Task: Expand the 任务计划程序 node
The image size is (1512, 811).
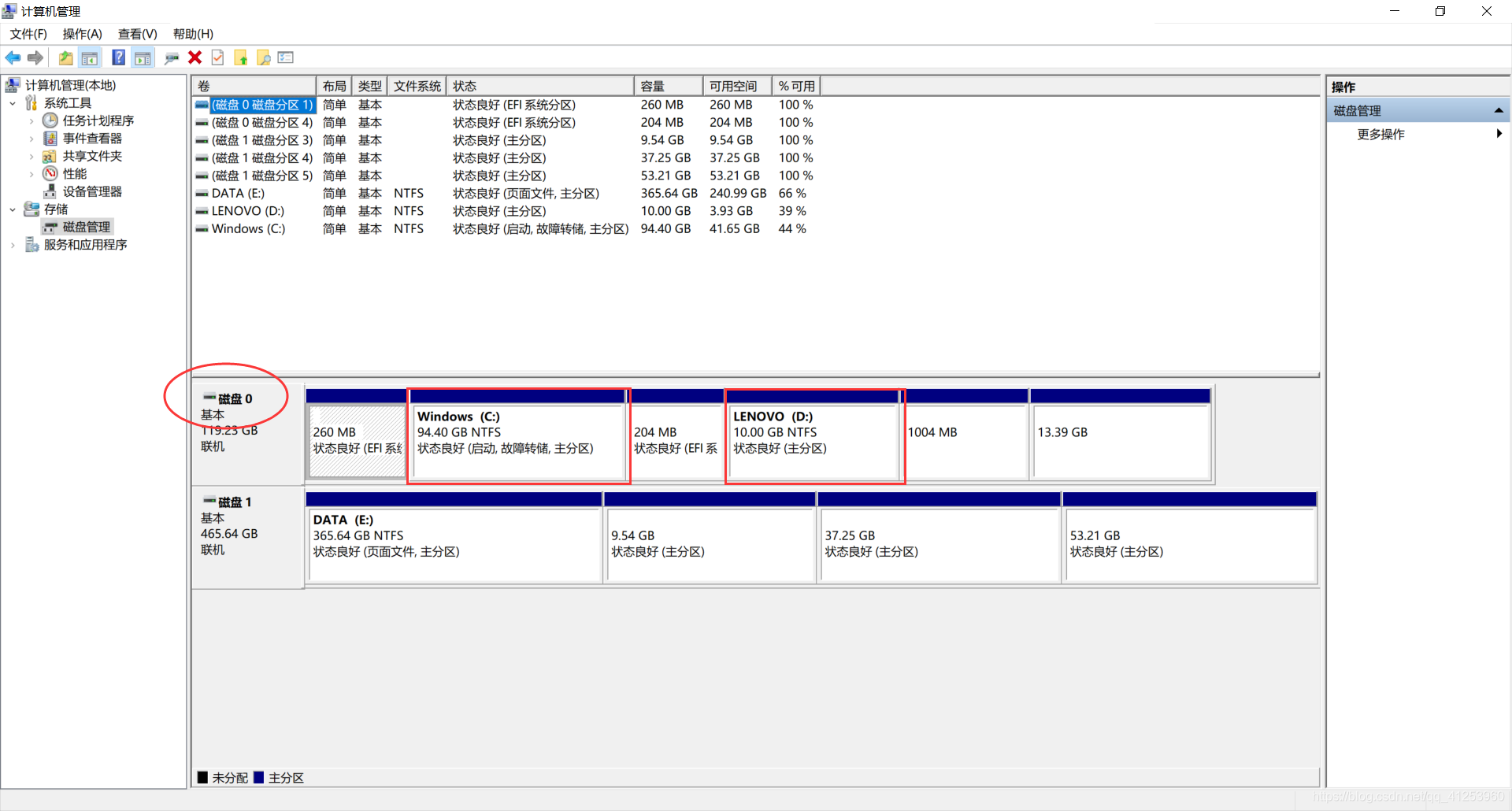Action: coord(31,120)
